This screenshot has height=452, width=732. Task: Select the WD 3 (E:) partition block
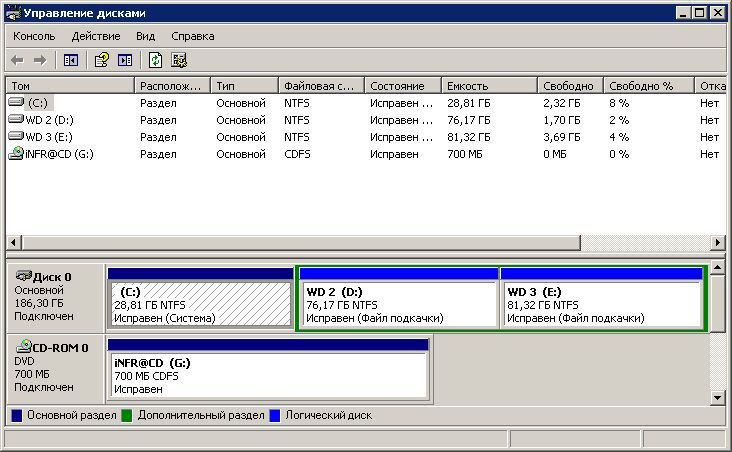tap(601, 304)
